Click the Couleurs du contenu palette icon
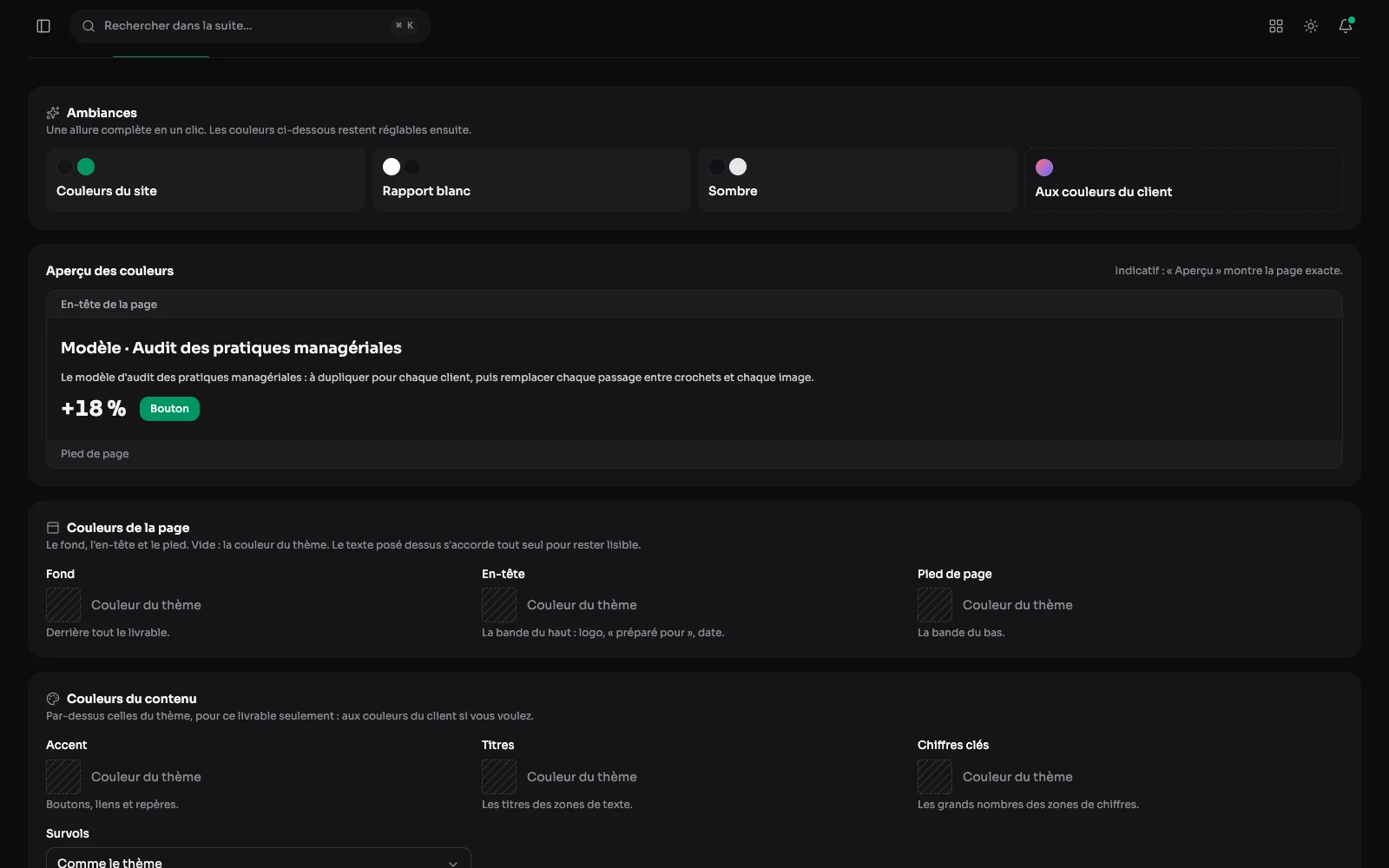The height and width of the screenshot is (868, 1389). 53,699
